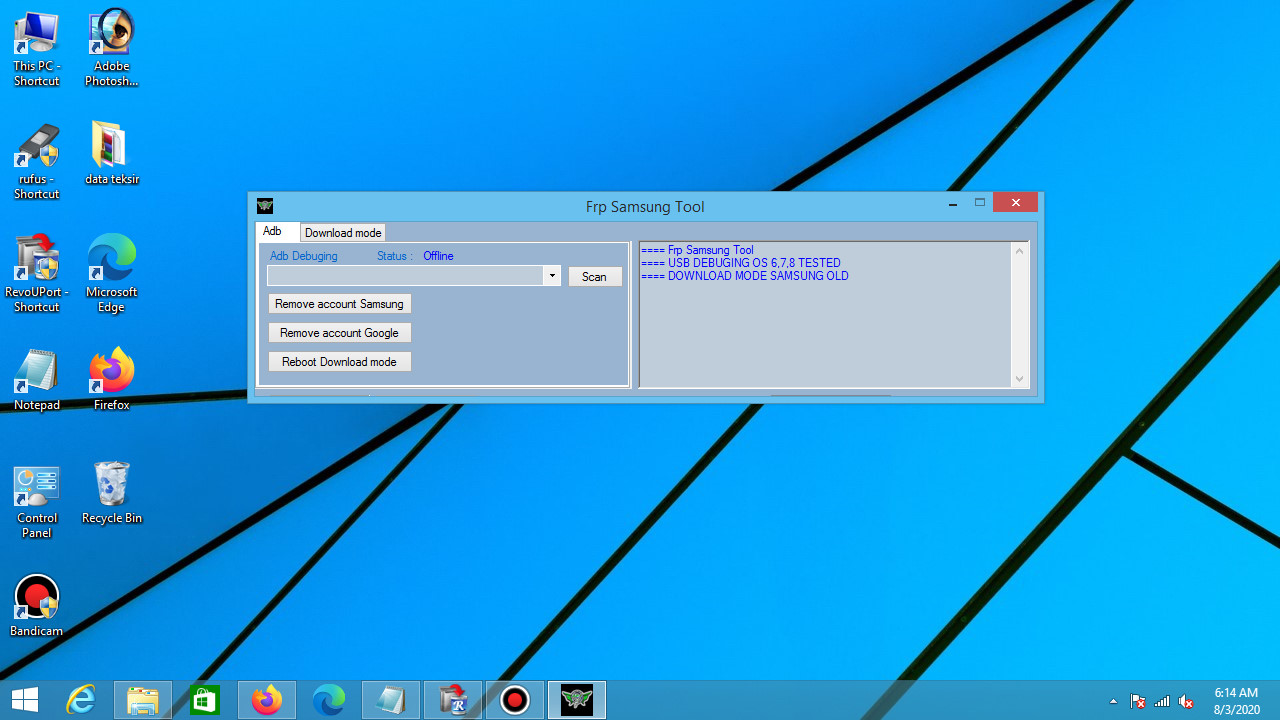Click Remove account Google button
Viewport: 1280px width, 720px height.
click(340, 333)
